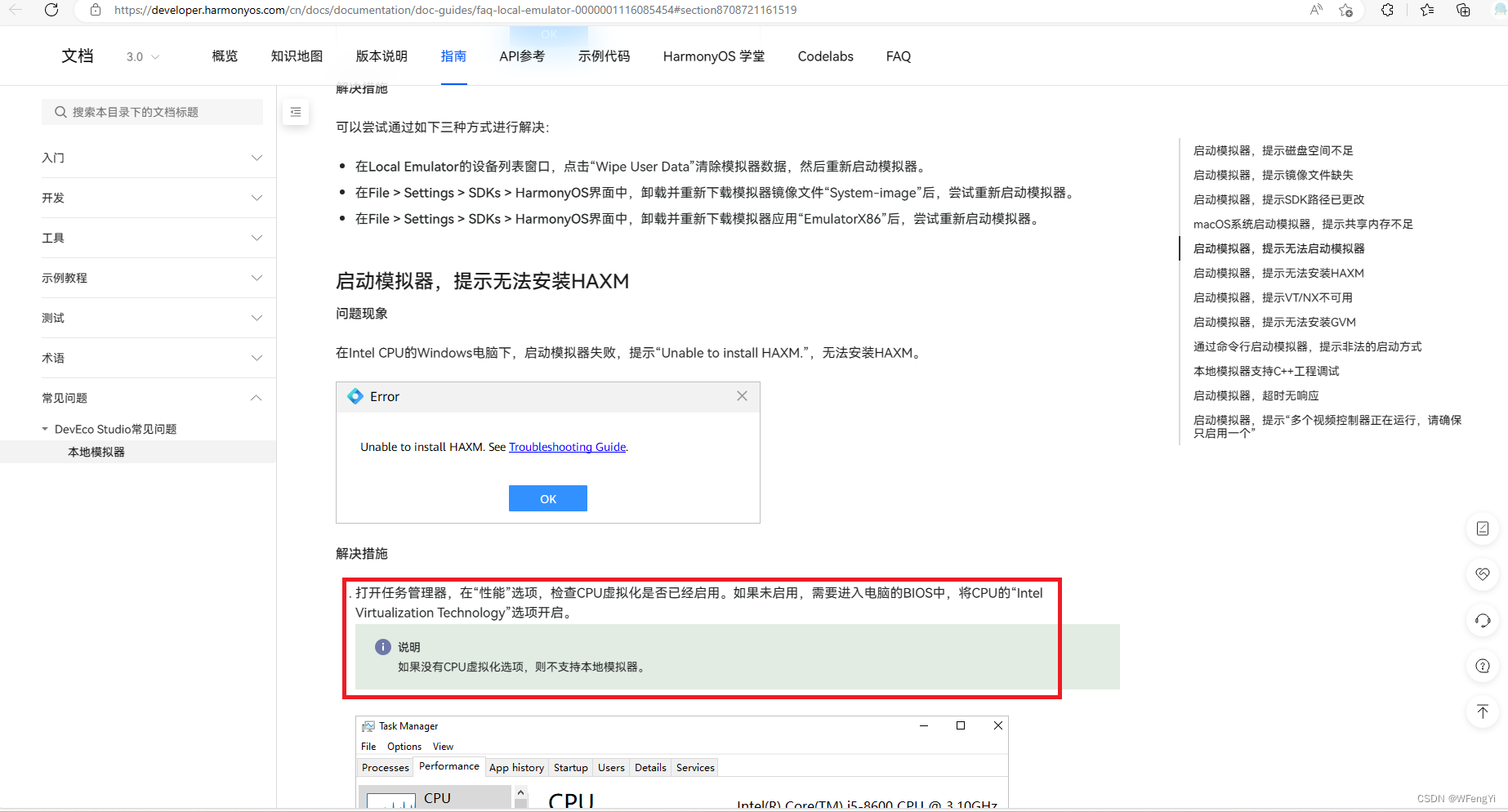Go to 通过命令行启动模拟器 anchor link
This screenshot has height=812, width=1508.
(x=1307, y=346)
